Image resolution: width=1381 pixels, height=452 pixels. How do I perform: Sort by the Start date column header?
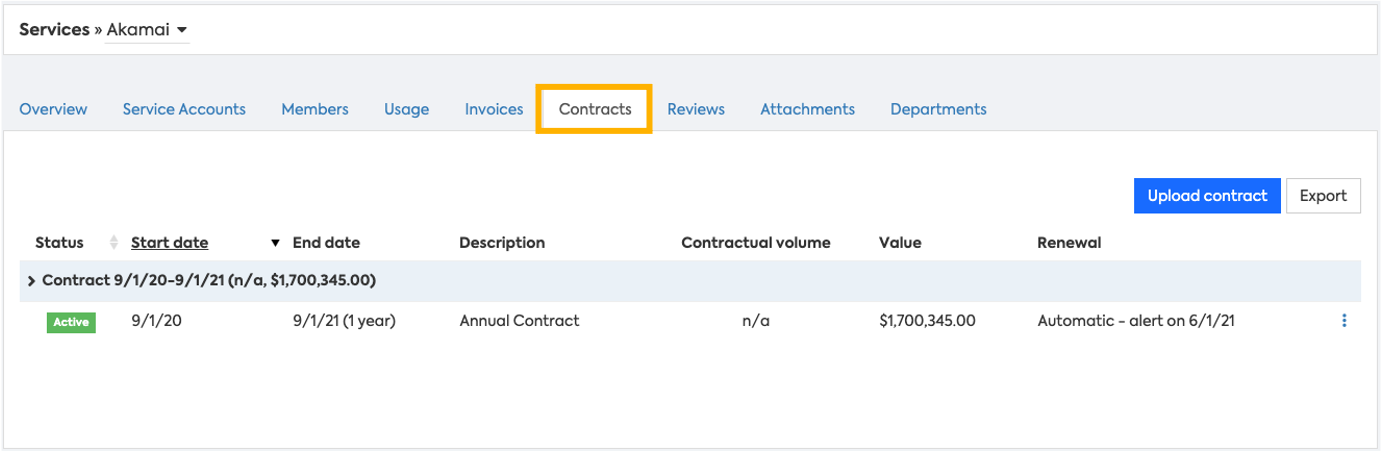170,243
